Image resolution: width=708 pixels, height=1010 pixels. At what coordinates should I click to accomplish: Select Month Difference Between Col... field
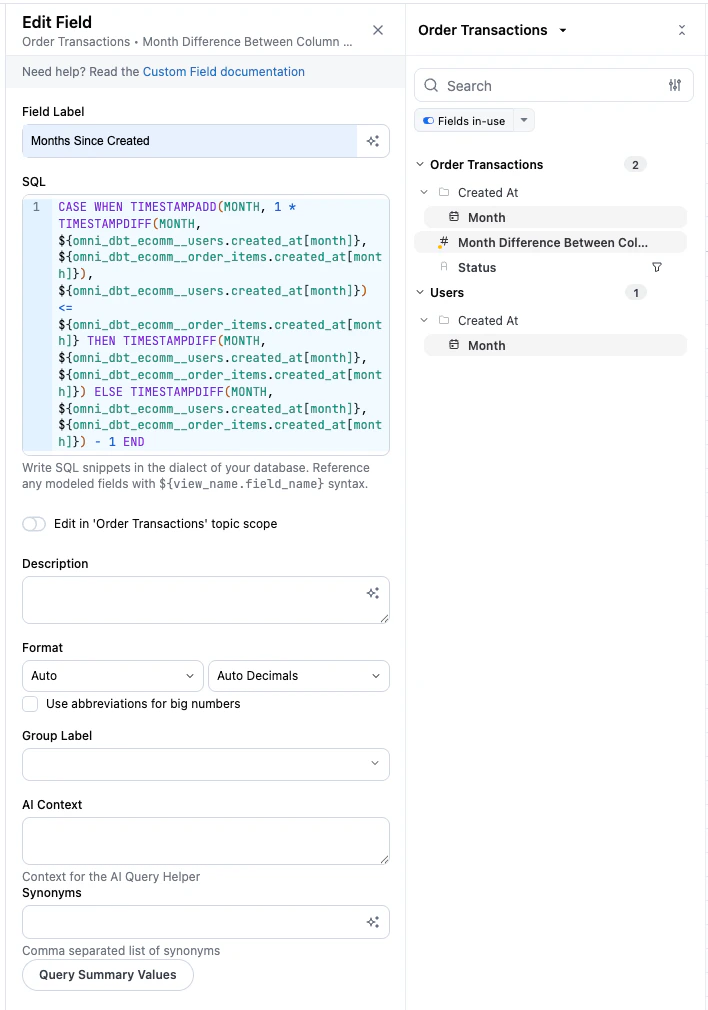click(551, 242)
